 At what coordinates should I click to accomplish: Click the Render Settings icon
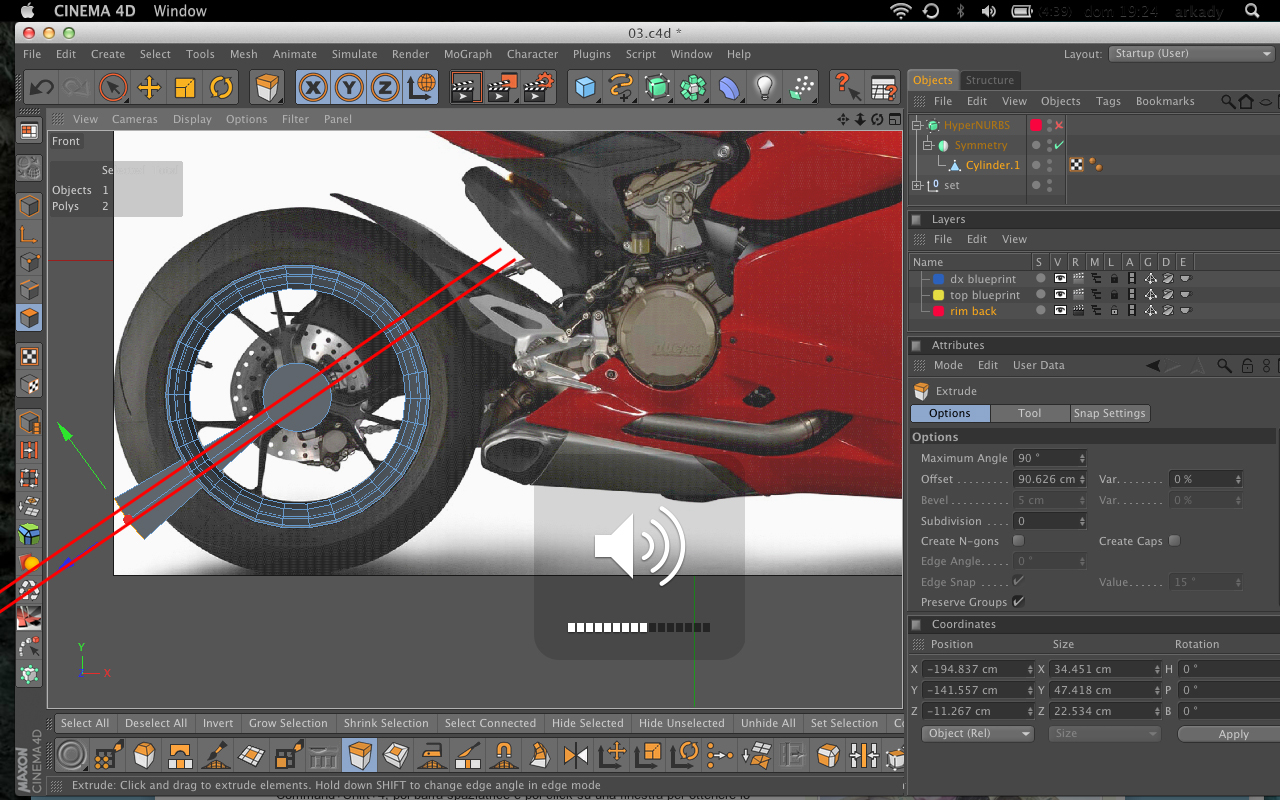pyautogui.click(x=539, y=88)
